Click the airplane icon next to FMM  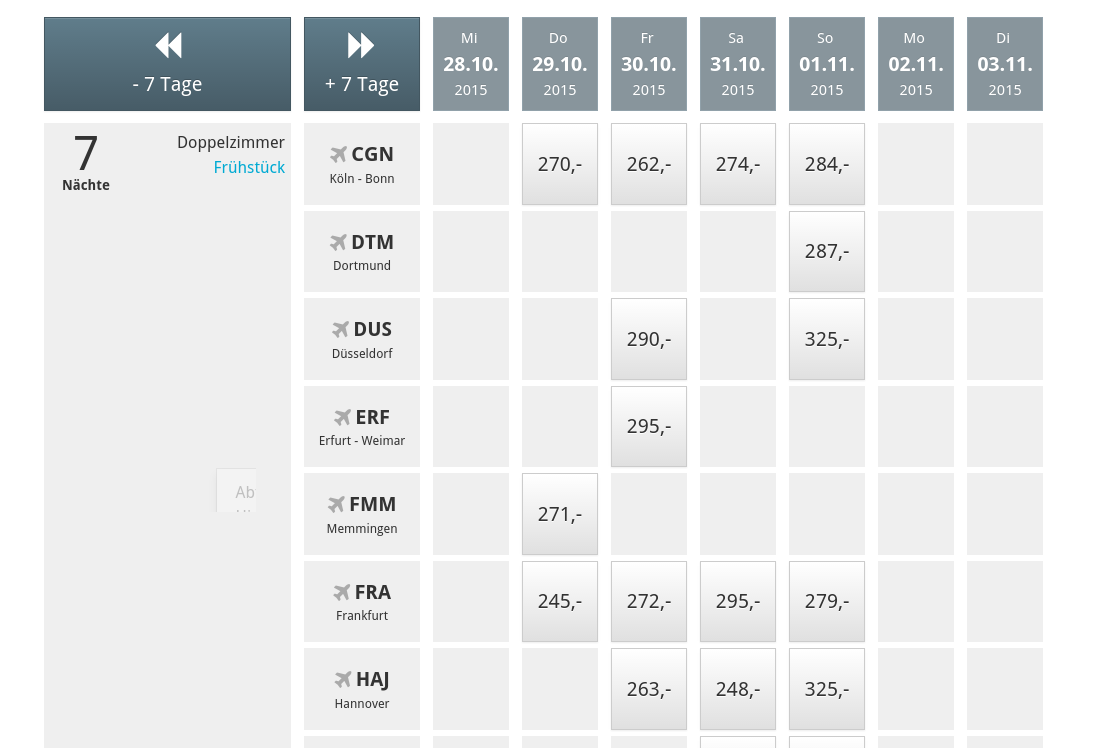337,504
